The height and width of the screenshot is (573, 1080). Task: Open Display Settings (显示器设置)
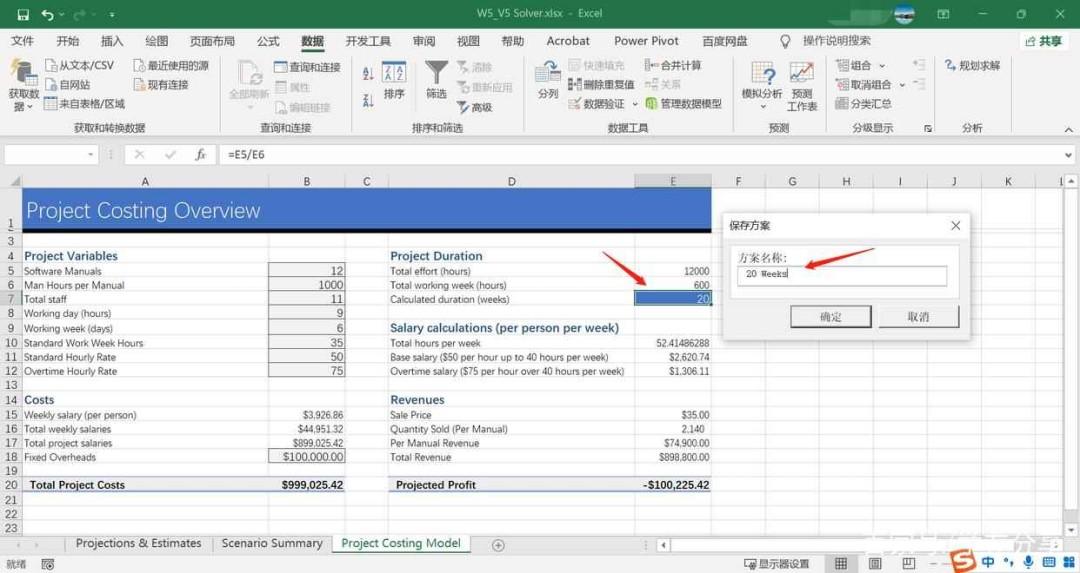point(777,564)
